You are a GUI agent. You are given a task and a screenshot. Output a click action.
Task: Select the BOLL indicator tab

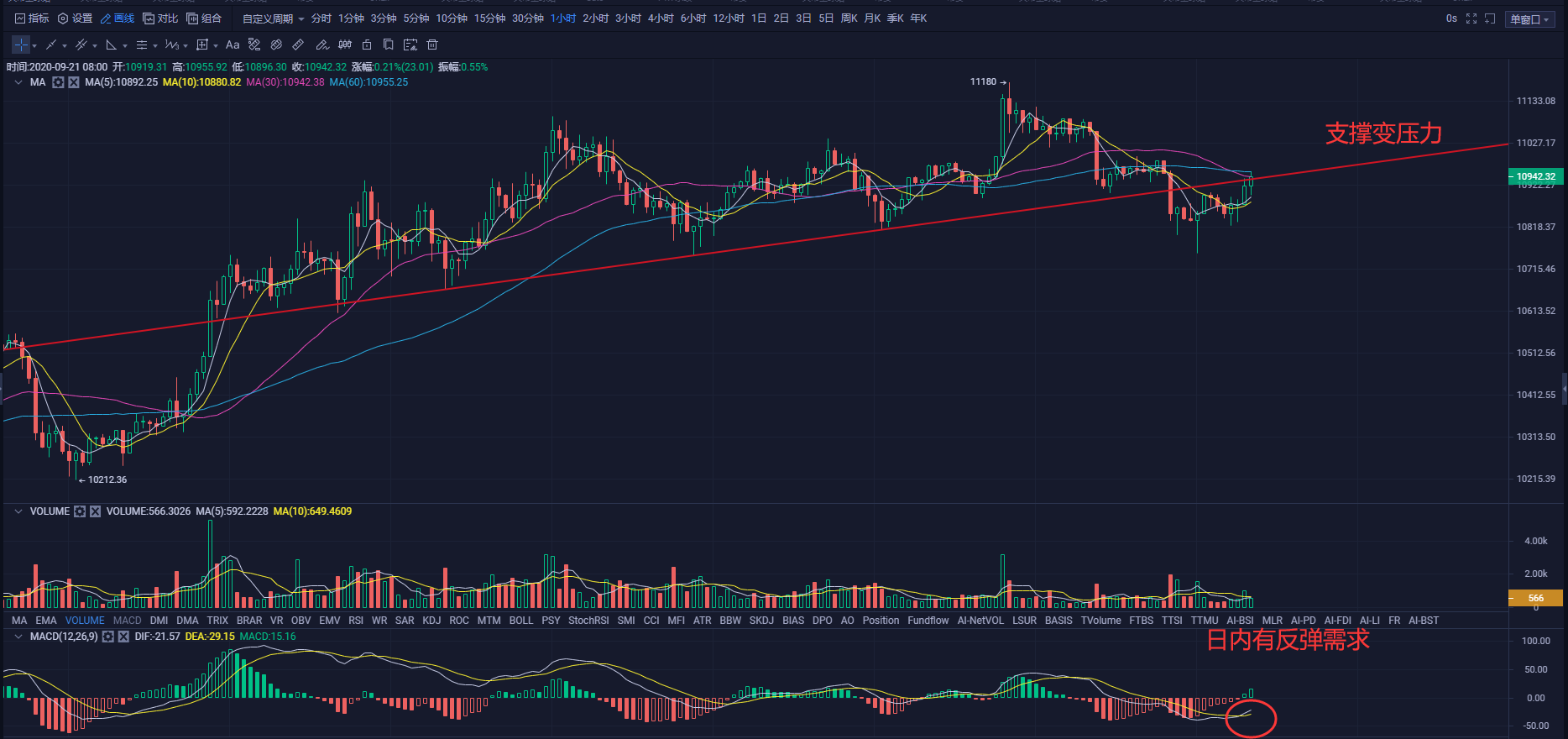[521, 621]
